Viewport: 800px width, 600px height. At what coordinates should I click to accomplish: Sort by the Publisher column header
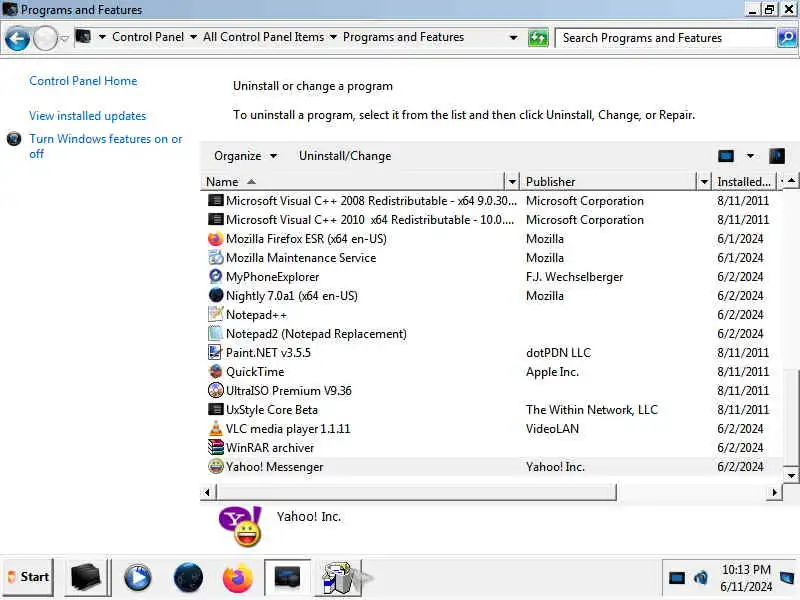pos(609,182)
